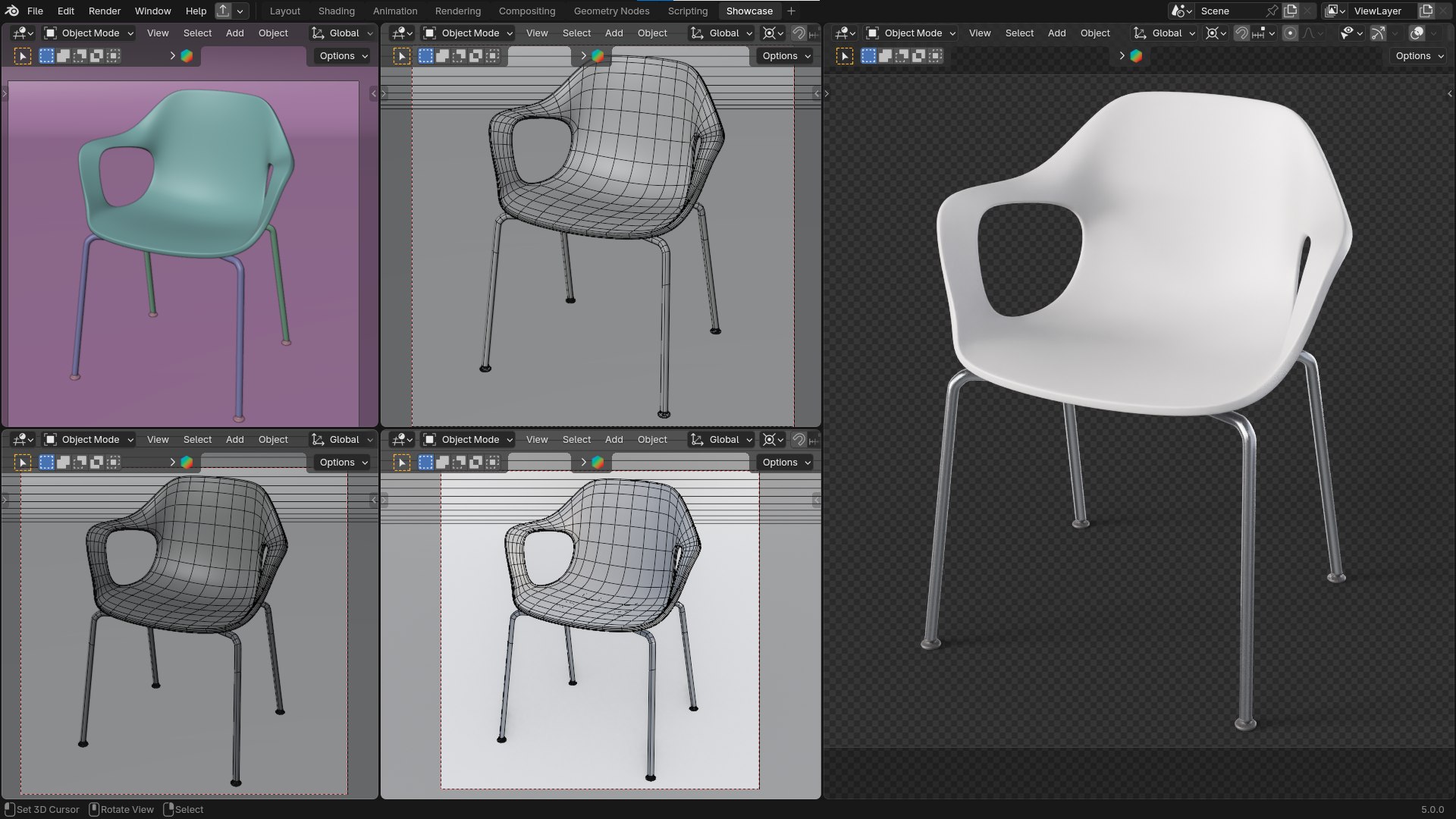Choose the Set New Selection mode icon in the right viewport

tap(868, 55)
